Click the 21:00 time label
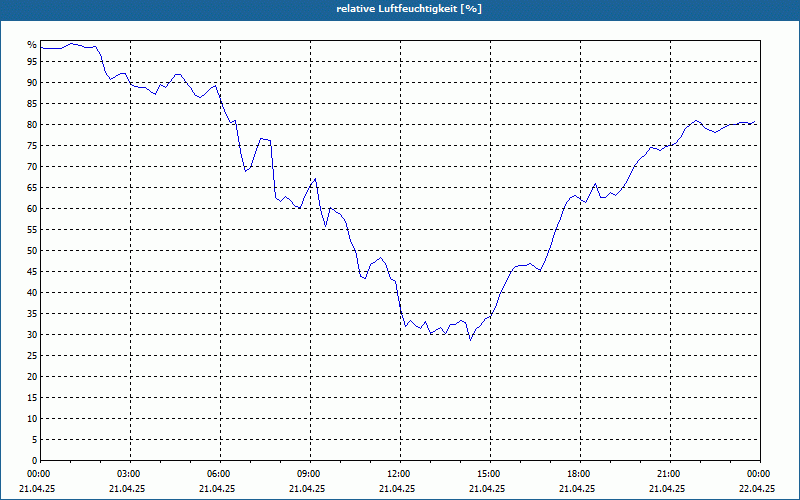This screenshot has width=800, height=500. pyautogui.click(x=670, y=474)
